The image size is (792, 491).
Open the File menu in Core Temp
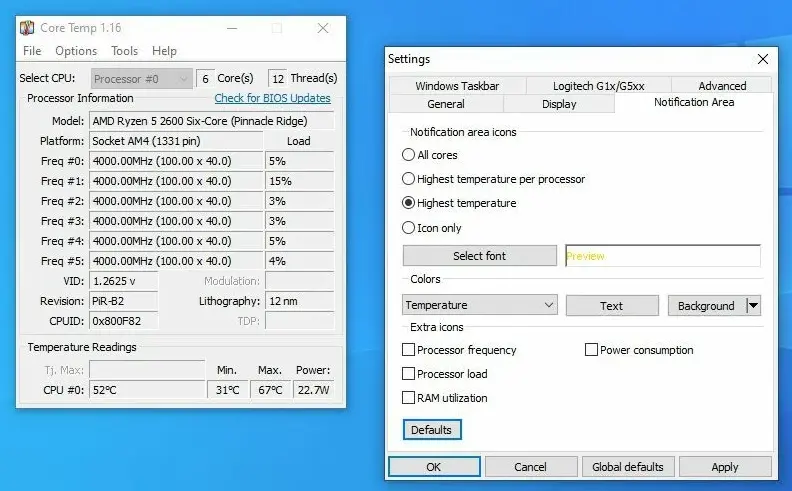(x=32, y=51)
